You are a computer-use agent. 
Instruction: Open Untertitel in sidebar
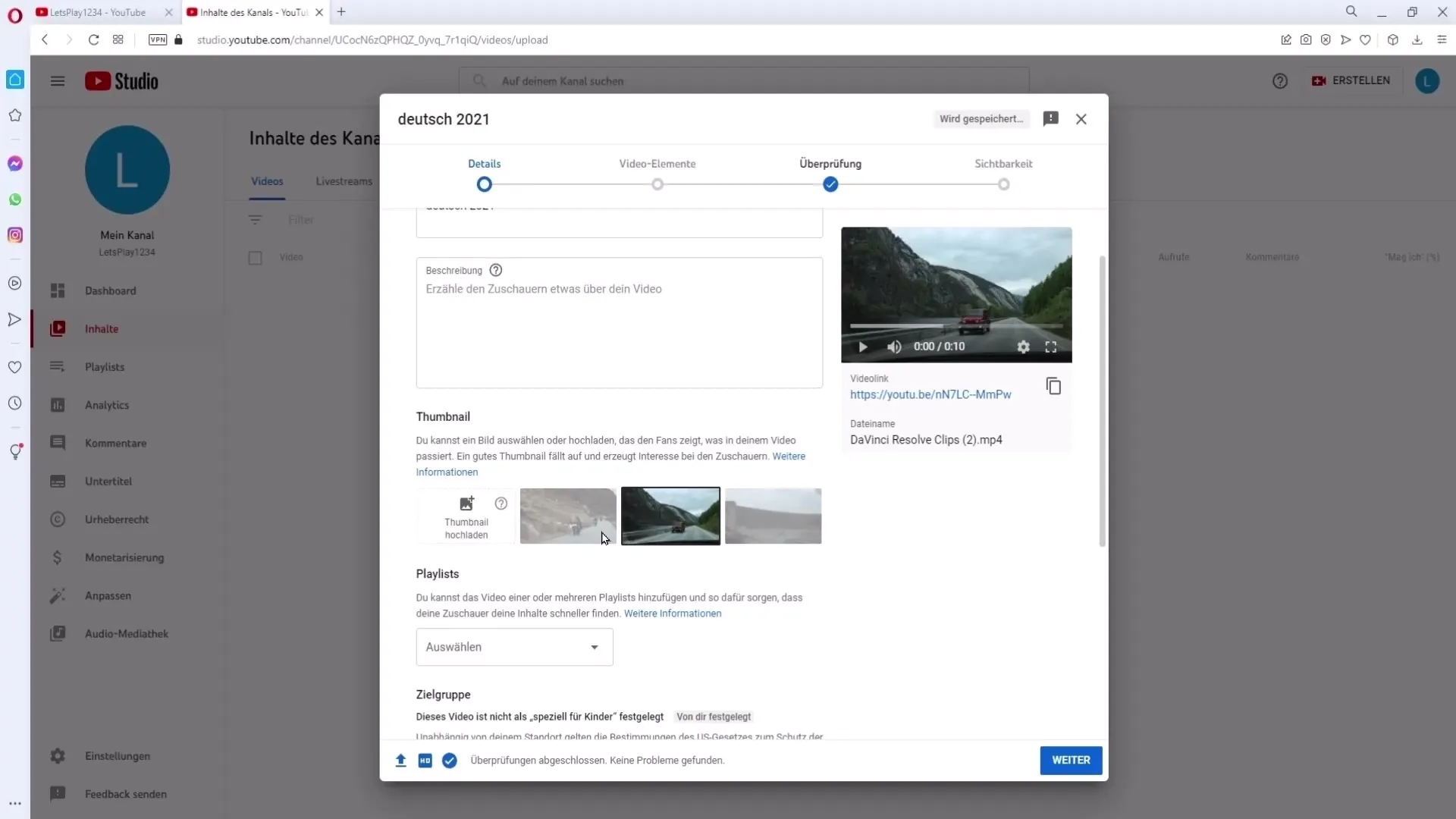[127, 481]
